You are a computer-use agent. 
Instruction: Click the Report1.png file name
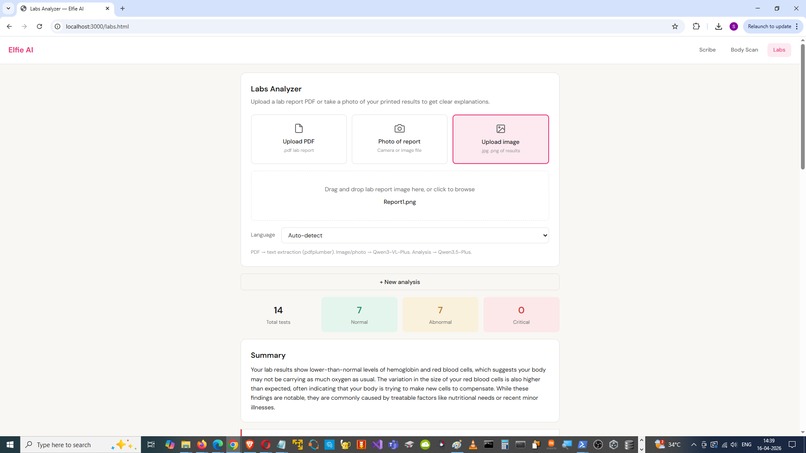pyautogui.click(x=399, y=202)
